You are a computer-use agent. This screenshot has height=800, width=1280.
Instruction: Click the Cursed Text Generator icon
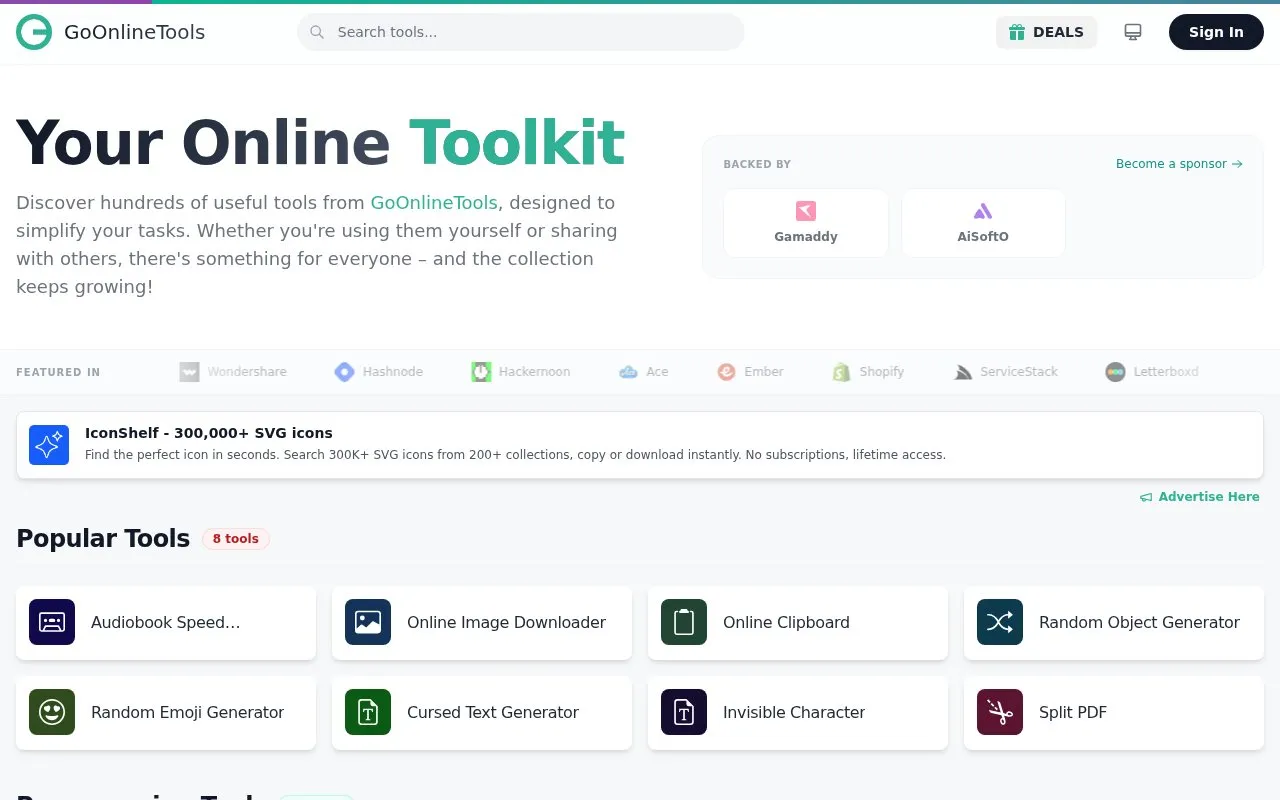[x=368, y=712]
